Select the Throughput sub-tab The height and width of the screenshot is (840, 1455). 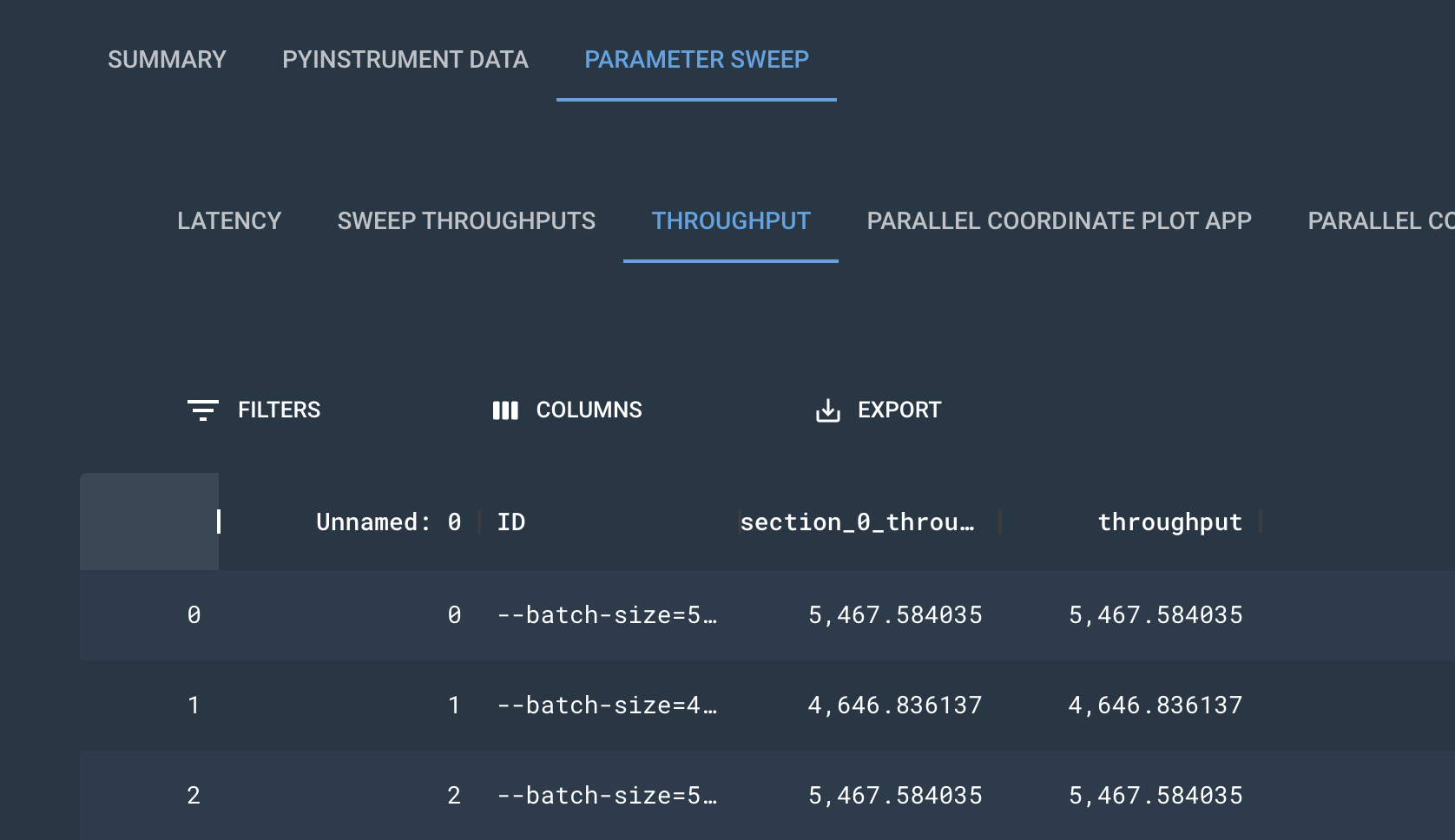[x=731, y=221]
